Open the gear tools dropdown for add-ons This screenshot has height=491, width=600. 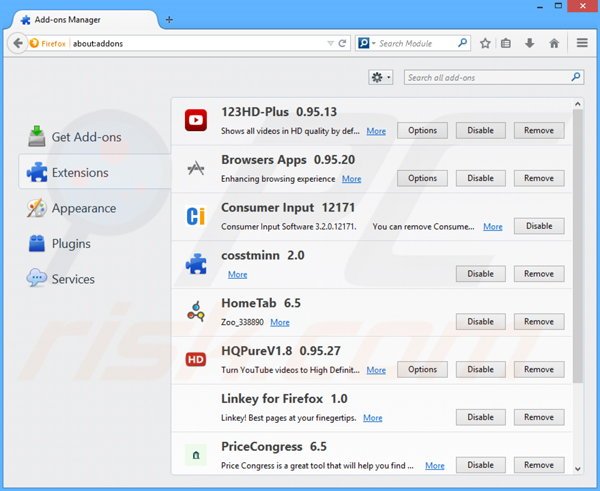point(381,78)
